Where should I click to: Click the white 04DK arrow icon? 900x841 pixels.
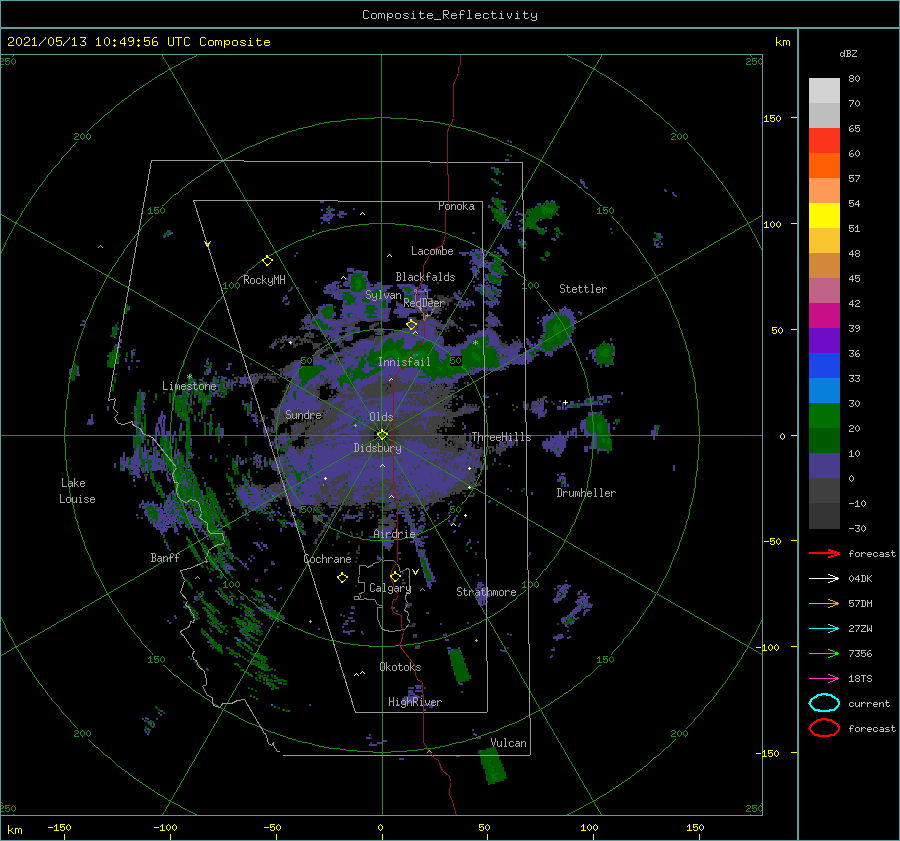[x=824, y=579]
